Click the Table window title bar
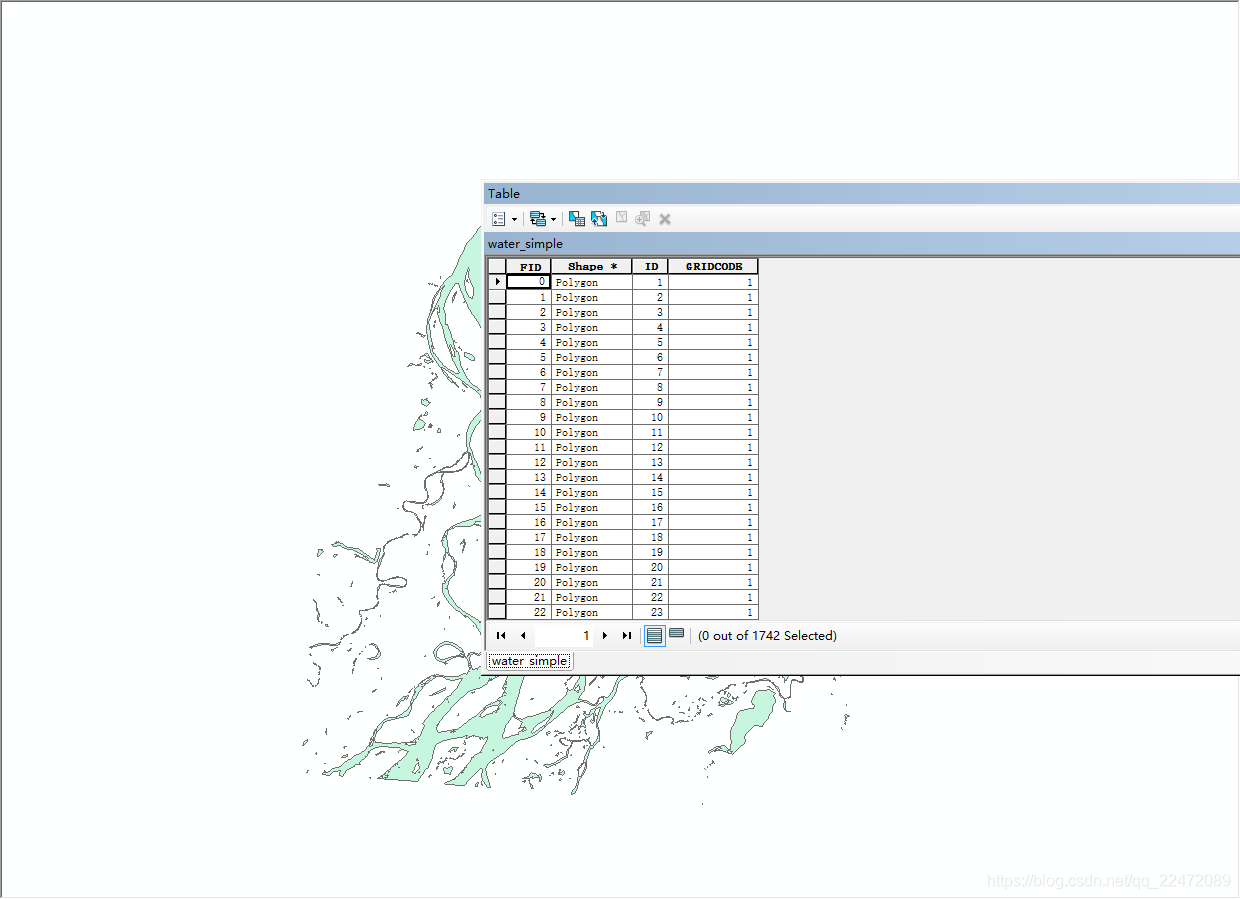 coord(861,193)
